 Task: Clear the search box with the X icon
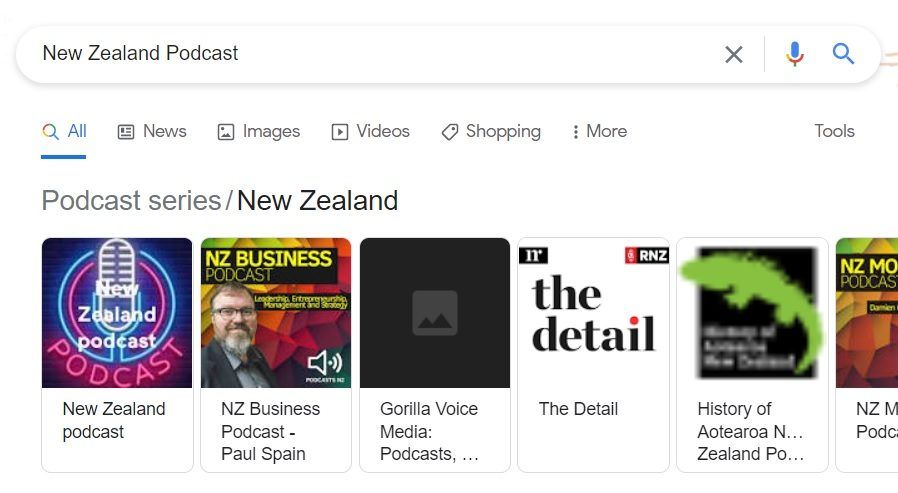734,54
